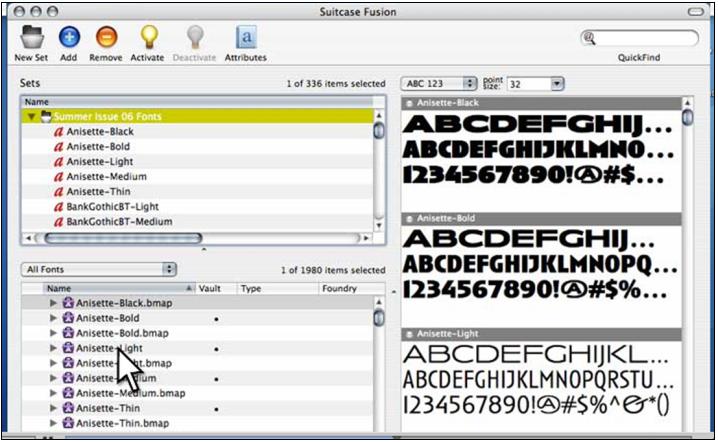The height and width of the screenshot is (442, 718).
Task: Select Anisette-Medium in the Sets list
Action: (107, 177)
